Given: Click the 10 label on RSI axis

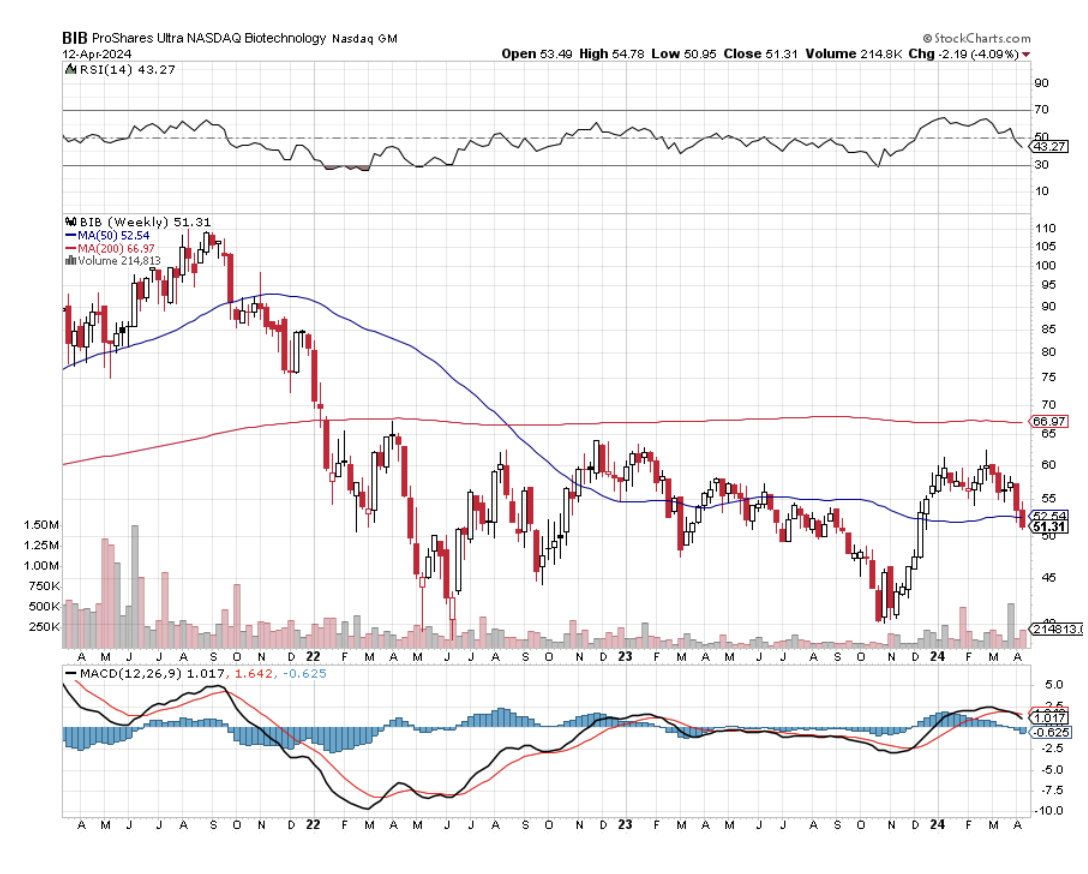Looking at the screenshot, I should click(x=1042, y=191).
